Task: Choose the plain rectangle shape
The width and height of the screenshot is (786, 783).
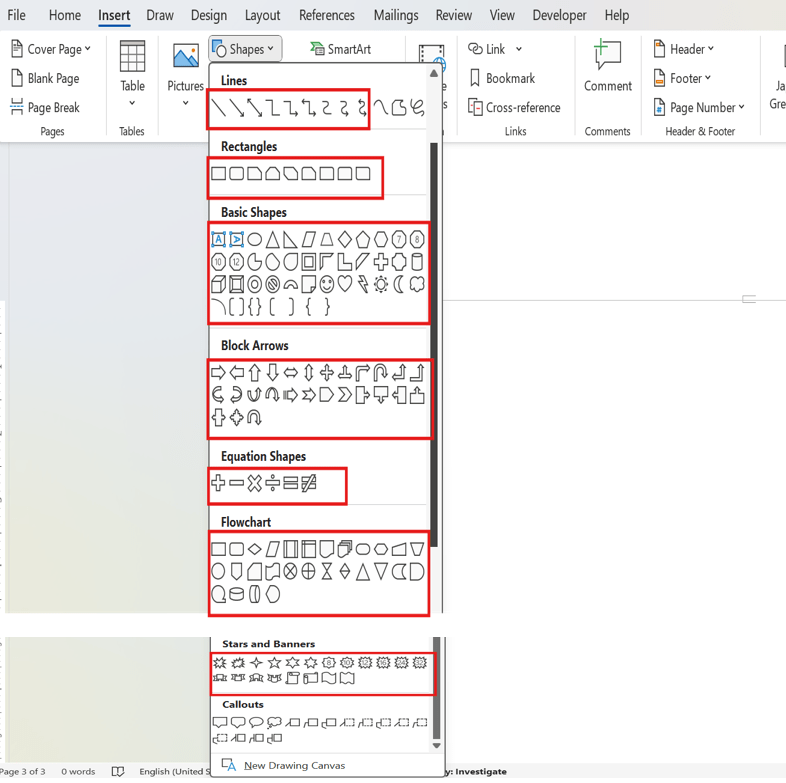Action: [x=218, y=174]
